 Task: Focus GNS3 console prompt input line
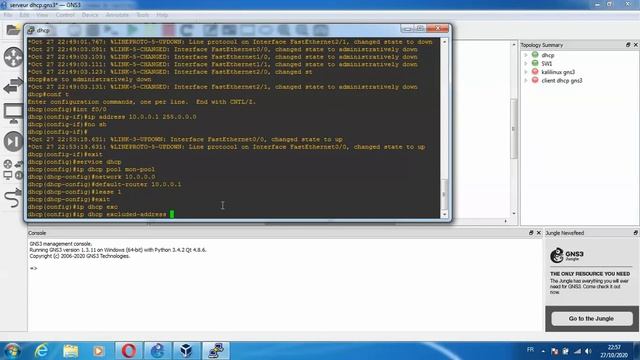(x=285, y=268)
